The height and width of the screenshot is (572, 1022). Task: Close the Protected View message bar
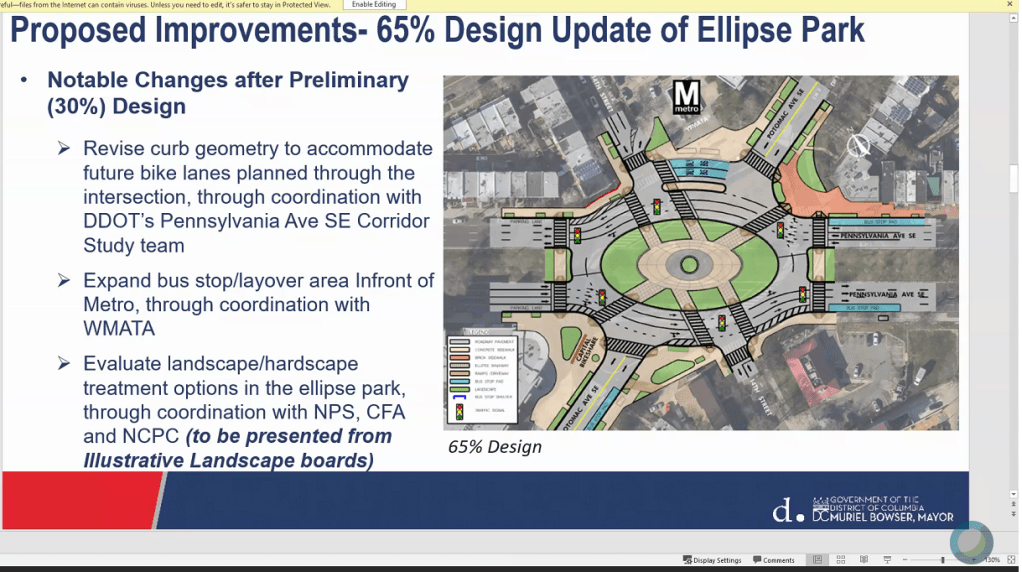pyautogui.click(x=1010, y=5)
